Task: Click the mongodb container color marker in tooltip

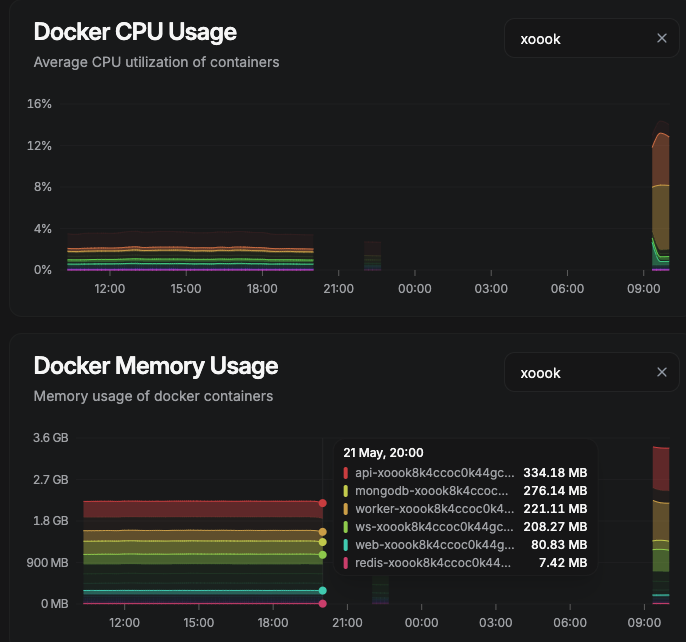Action: point(346,491)
